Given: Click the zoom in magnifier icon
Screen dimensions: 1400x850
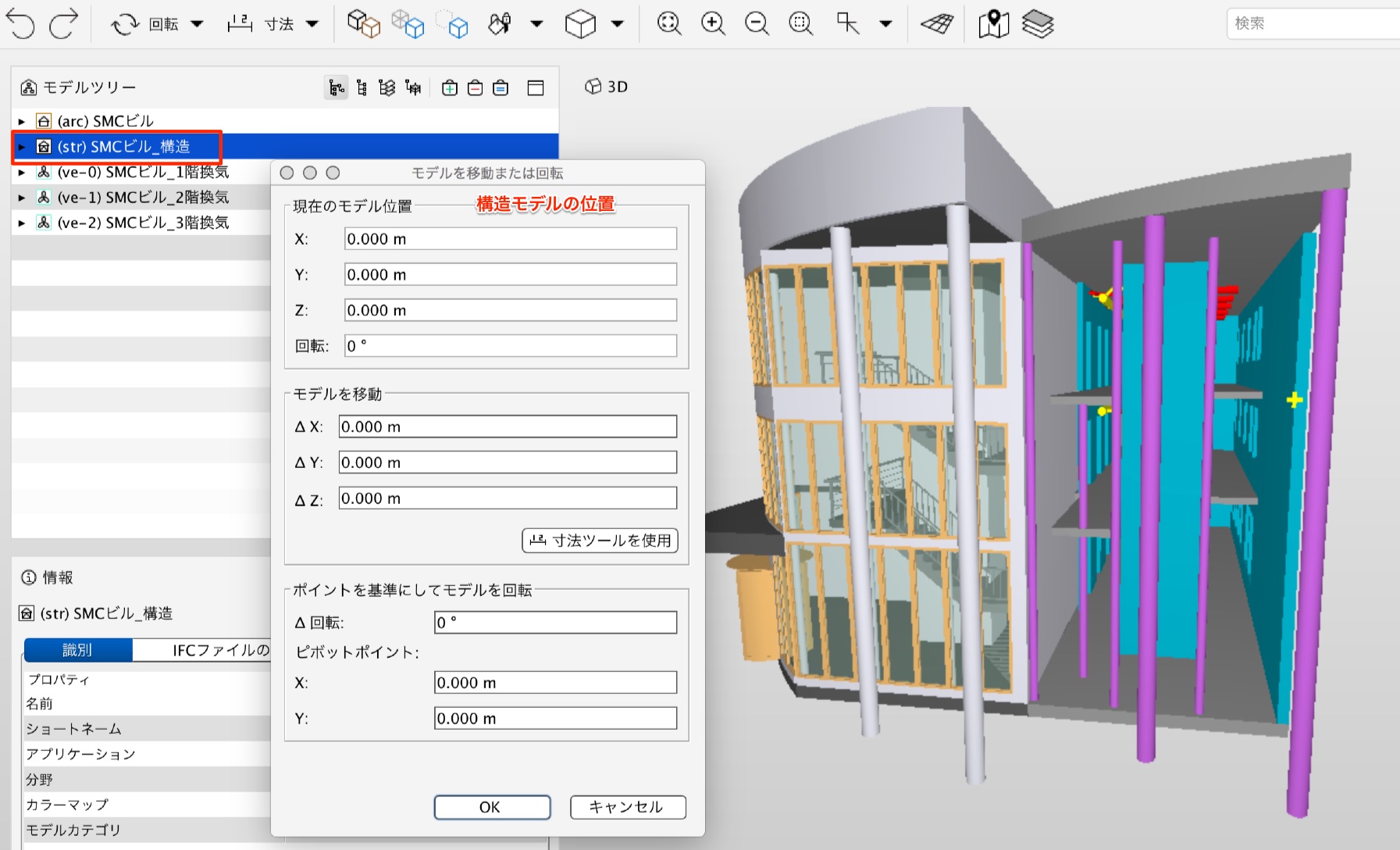Looking at the screenshot, I should point(713,23).
